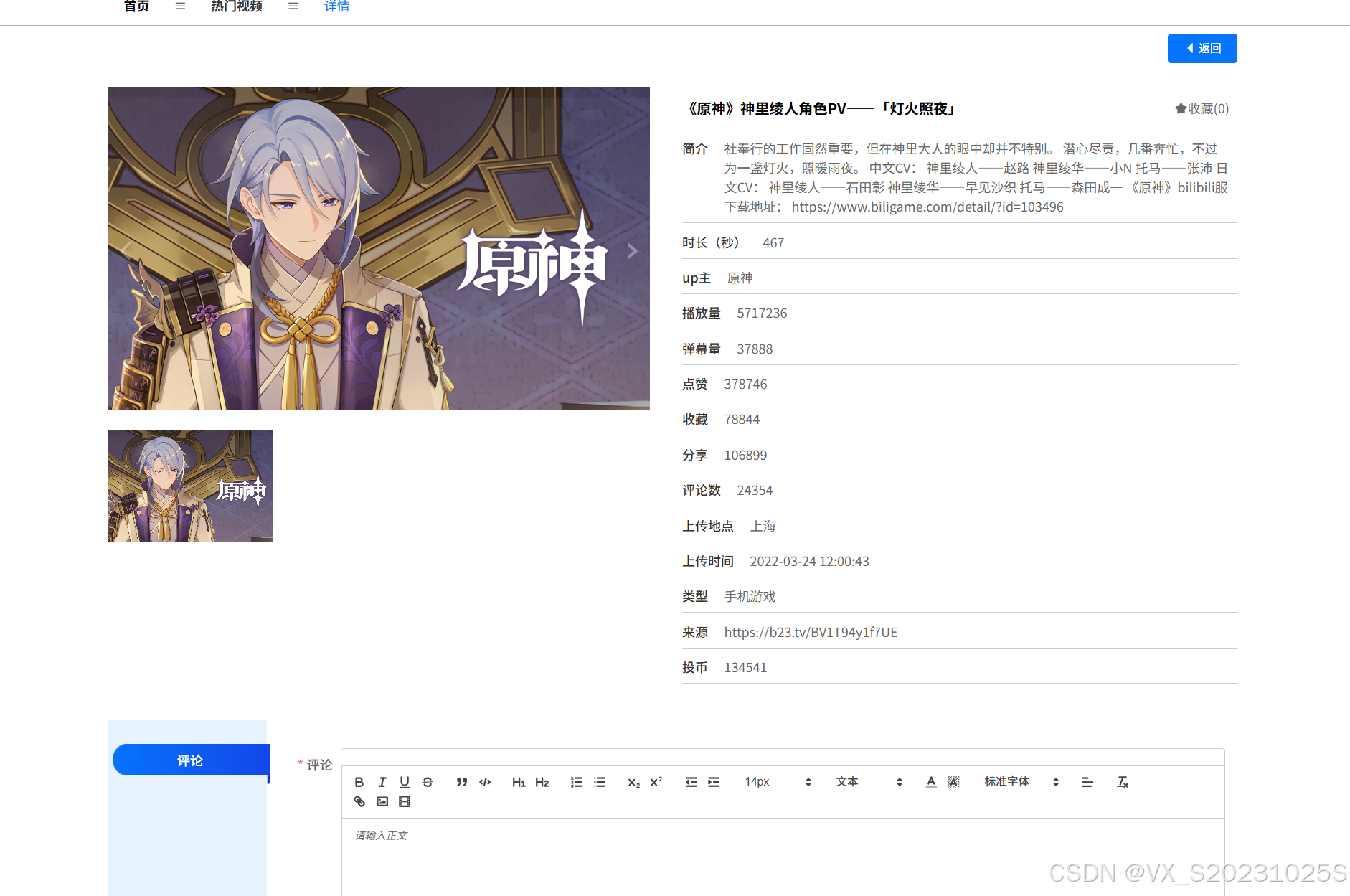This screenshot has width=1350, height=896.
Task: Click the 返回 back button
Action: 1202,48
